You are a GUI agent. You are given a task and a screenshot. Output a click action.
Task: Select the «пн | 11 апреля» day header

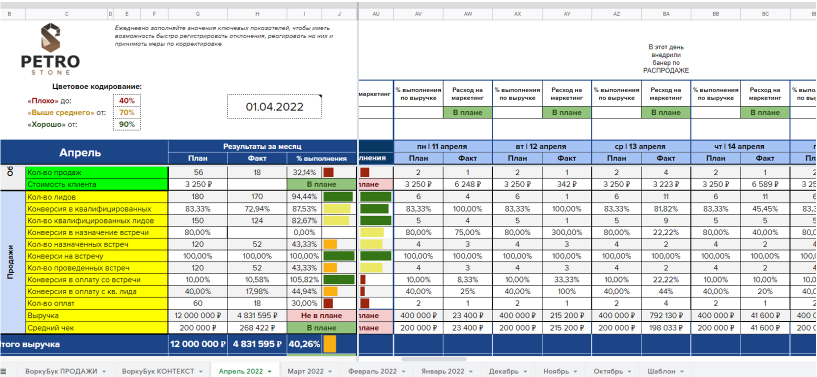[443, 146]
